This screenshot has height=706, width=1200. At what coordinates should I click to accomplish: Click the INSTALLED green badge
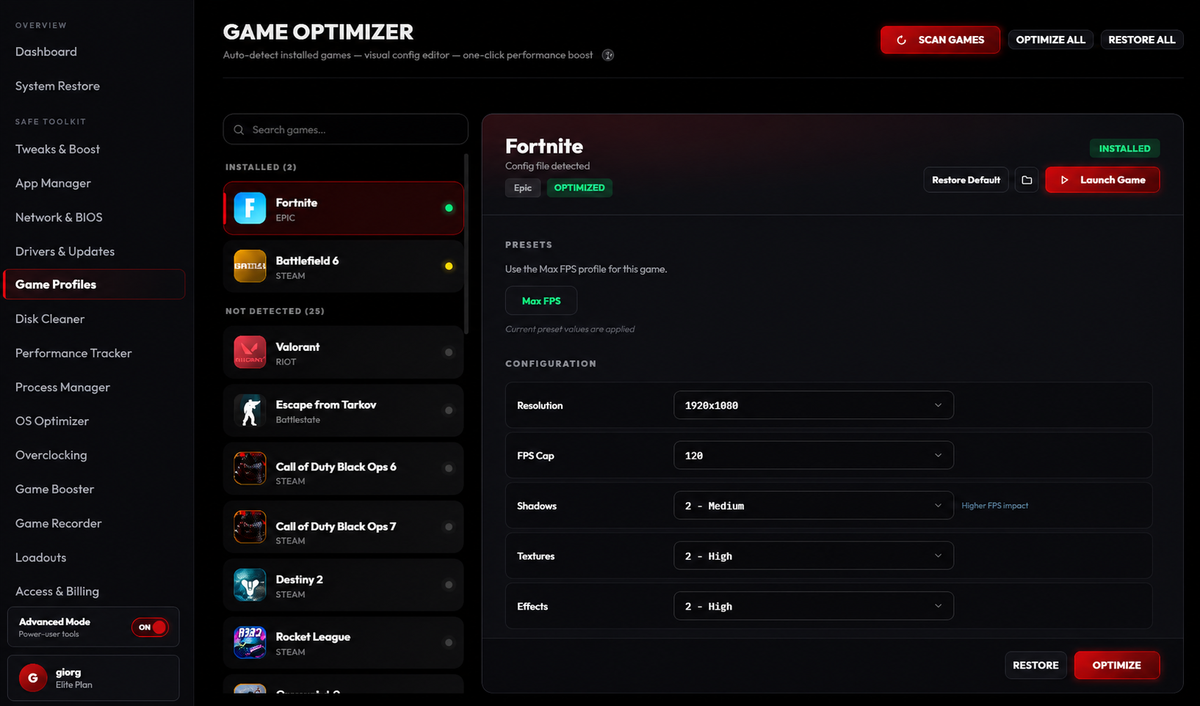pyautogui.click(x=1125, y=148)
